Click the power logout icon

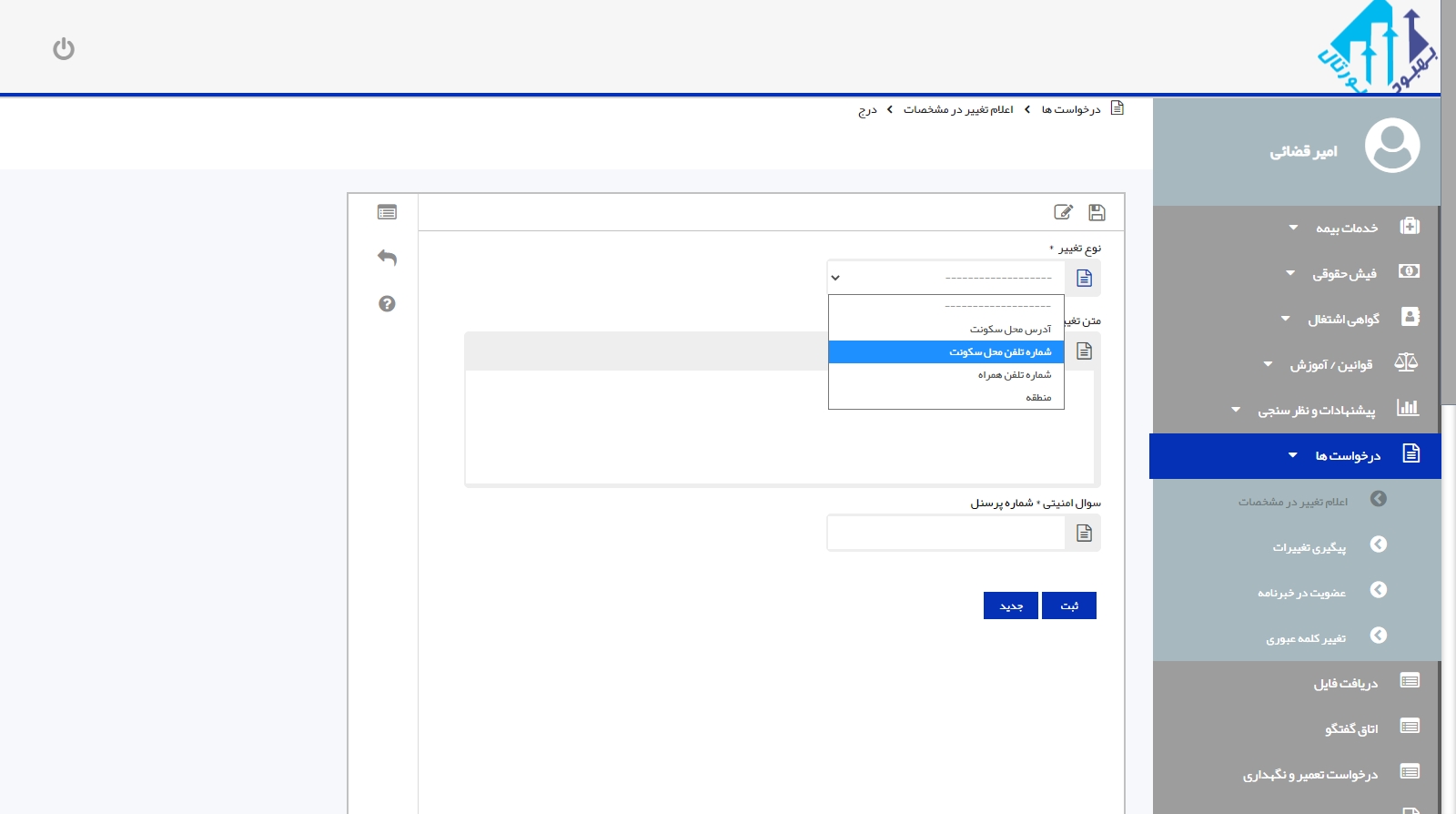(64, 48)
